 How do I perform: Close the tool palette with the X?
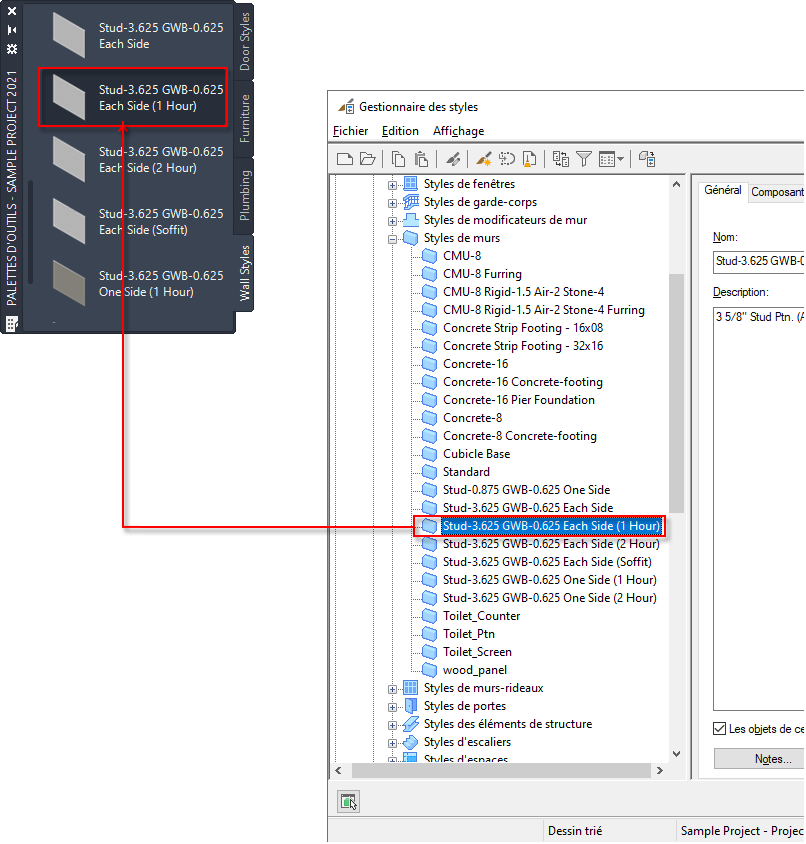click(x=12, y=11)
